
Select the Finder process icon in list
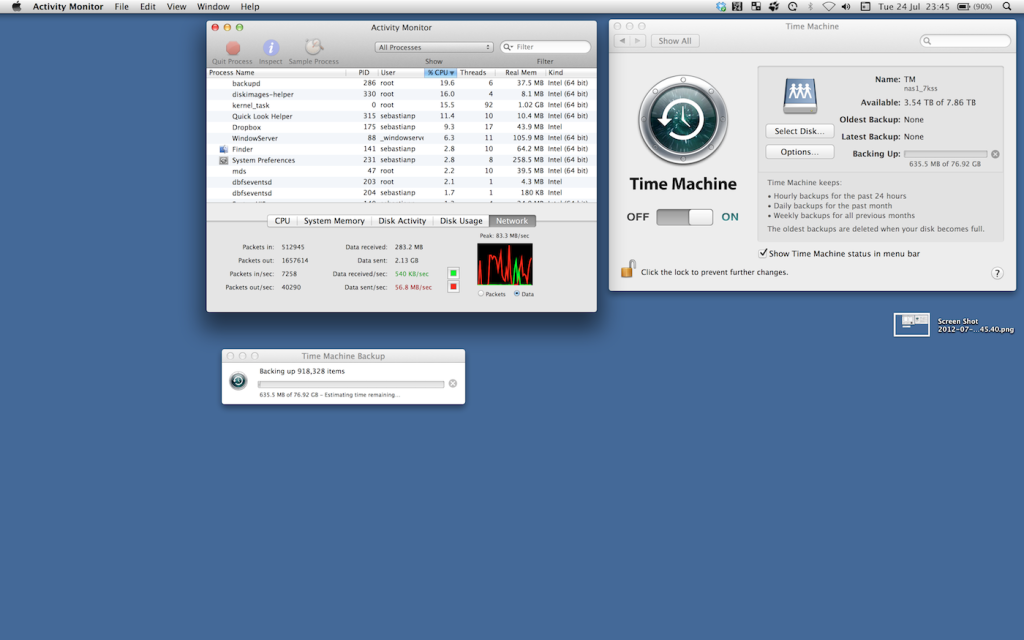pos(223,149)
